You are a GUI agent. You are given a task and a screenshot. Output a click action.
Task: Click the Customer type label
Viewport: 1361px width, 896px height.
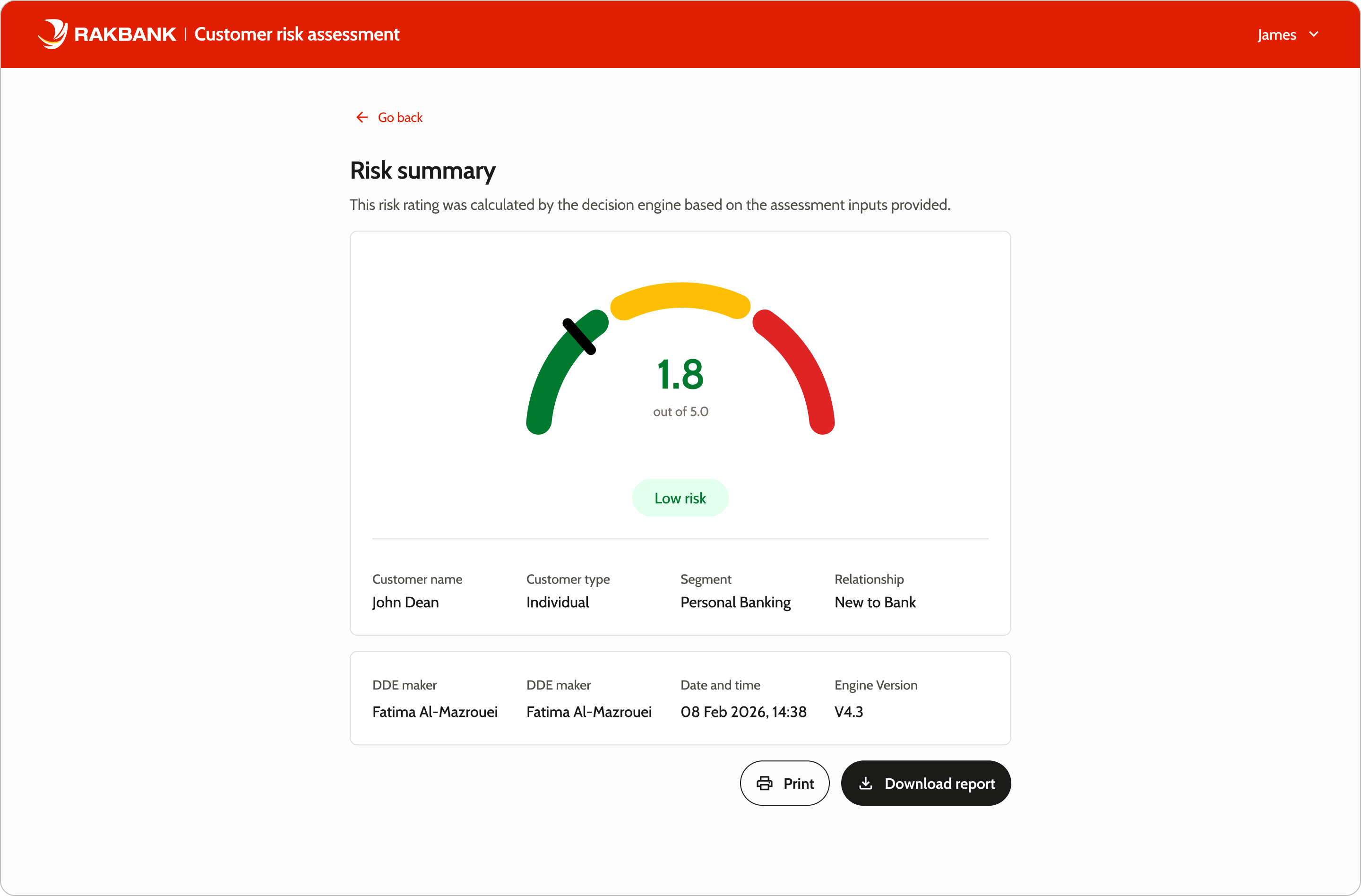(x=568, y=579)
